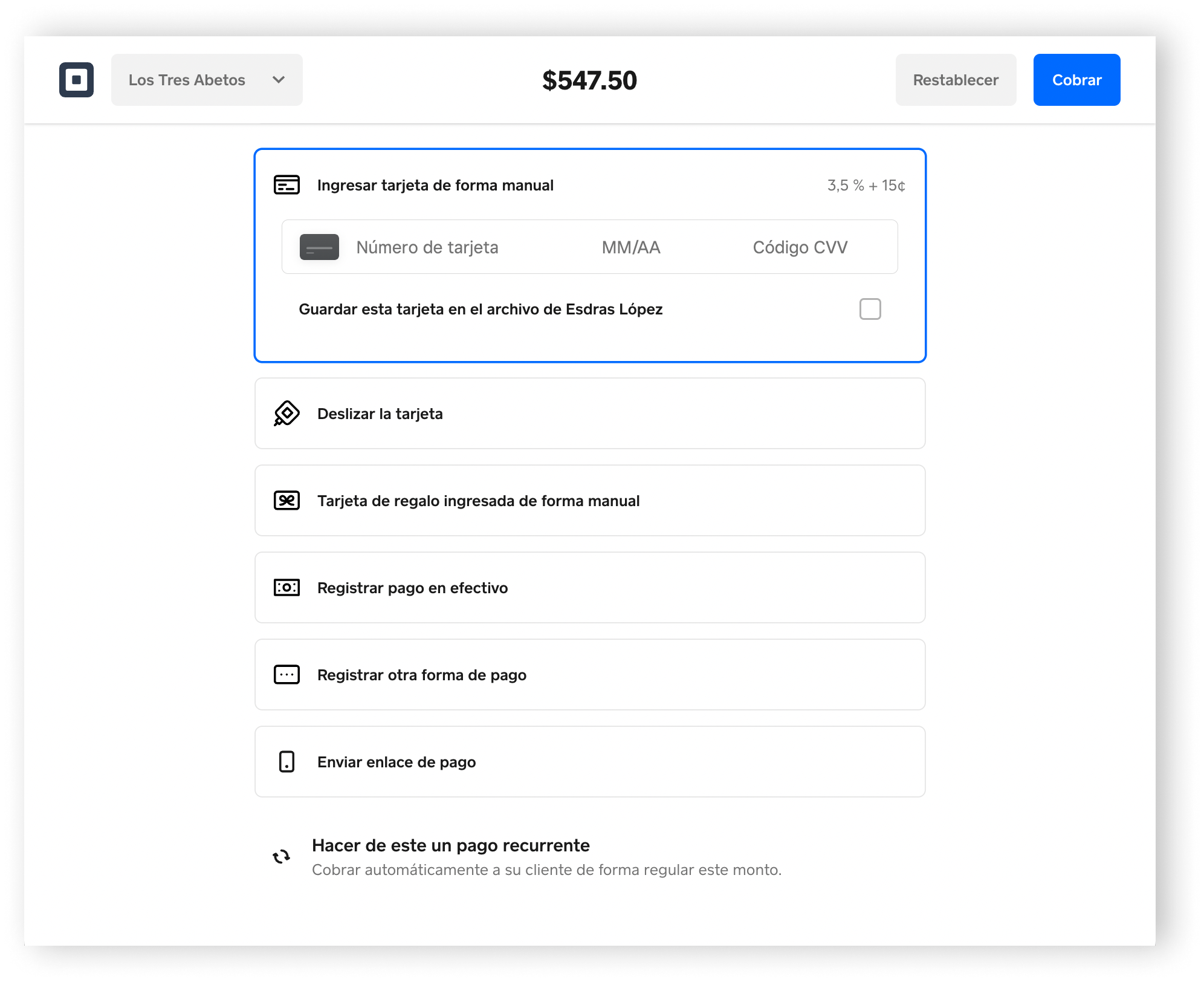1204x982 pixels.
Task: Click the manual card entry icon
Action: [x=286, y=185]
